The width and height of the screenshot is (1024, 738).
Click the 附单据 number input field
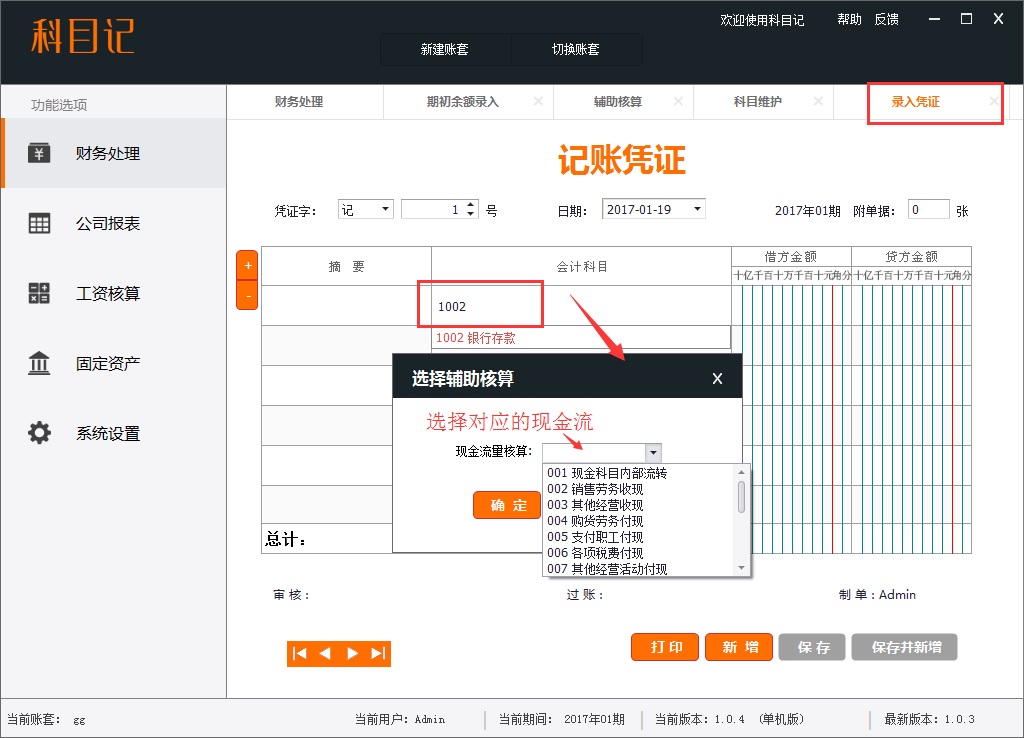pos(928,209)
